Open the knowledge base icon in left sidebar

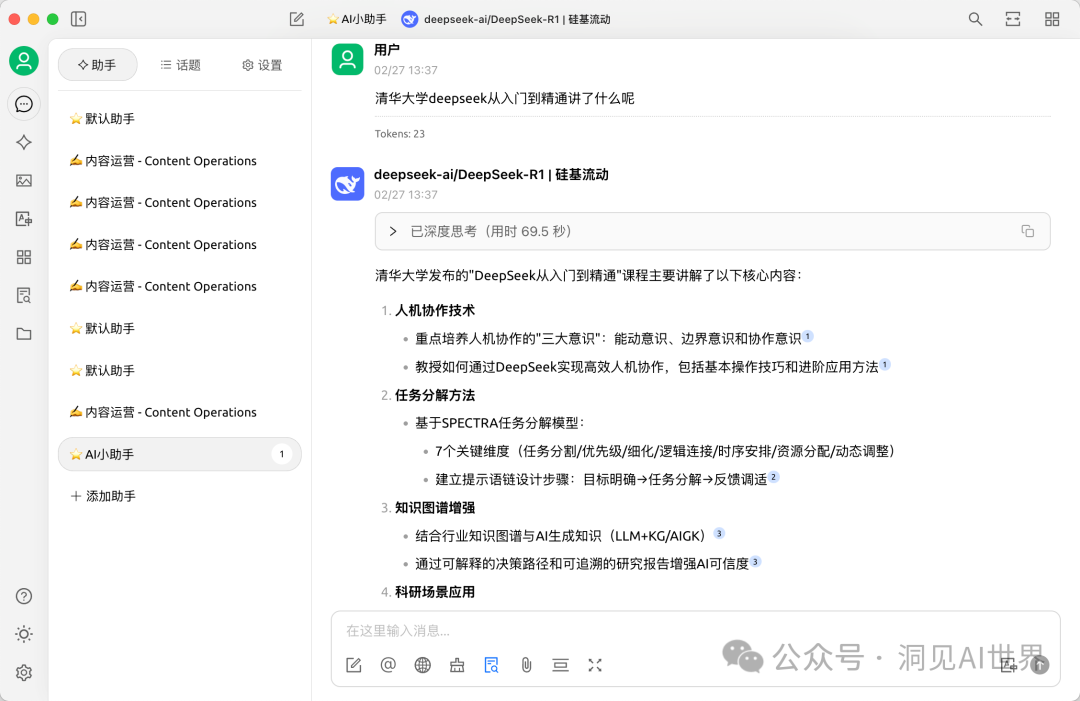[24, 296]
